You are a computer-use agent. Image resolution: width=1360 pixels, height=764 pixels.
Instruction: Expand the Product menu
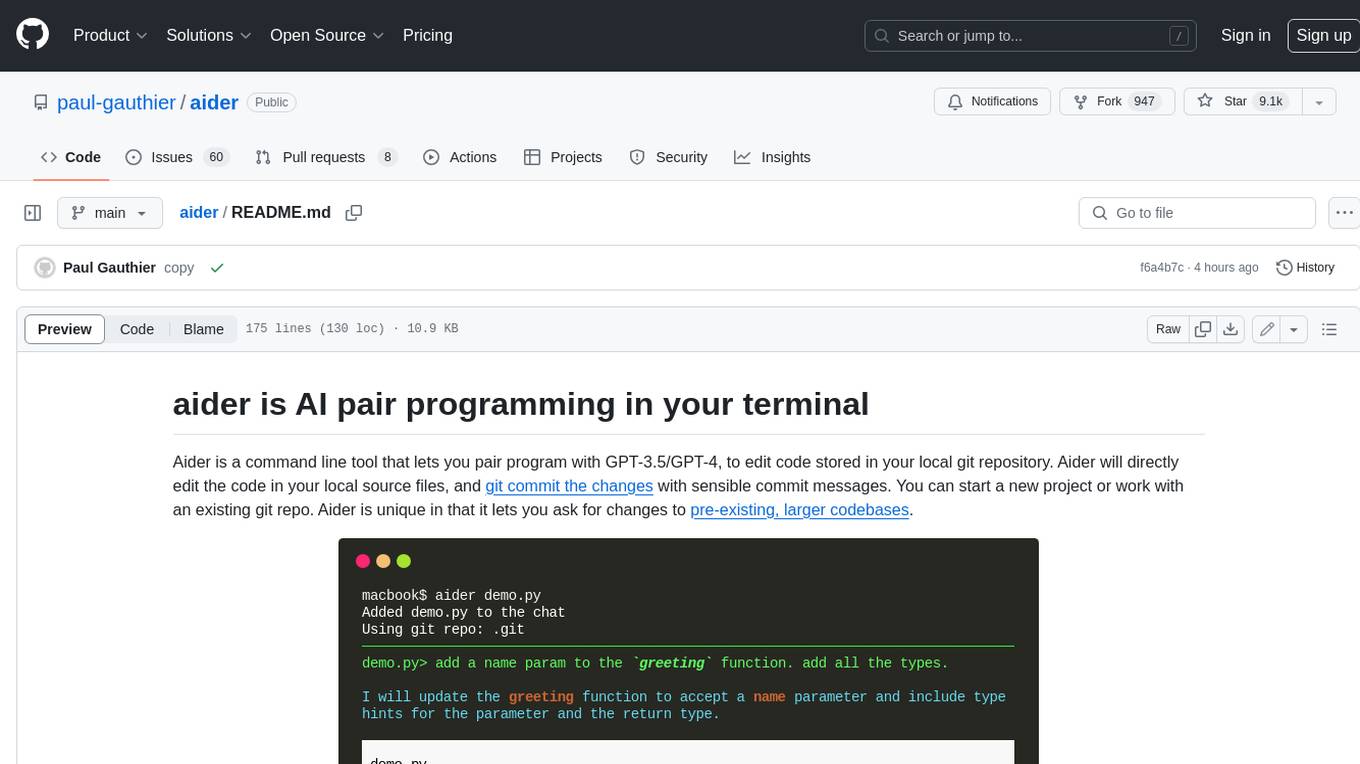click(x=110, y=35)
